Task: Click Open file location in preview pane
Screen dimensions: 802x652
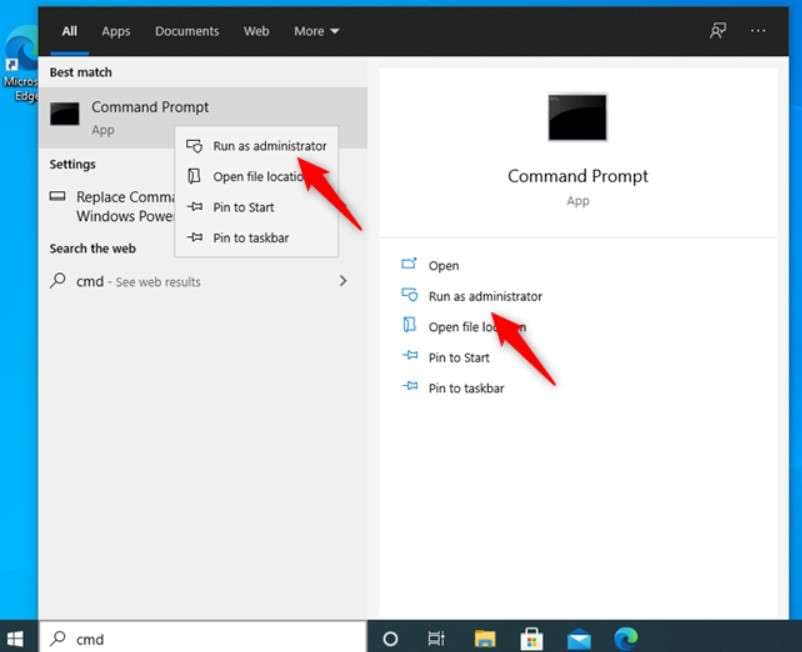Action: click(477, 327)
